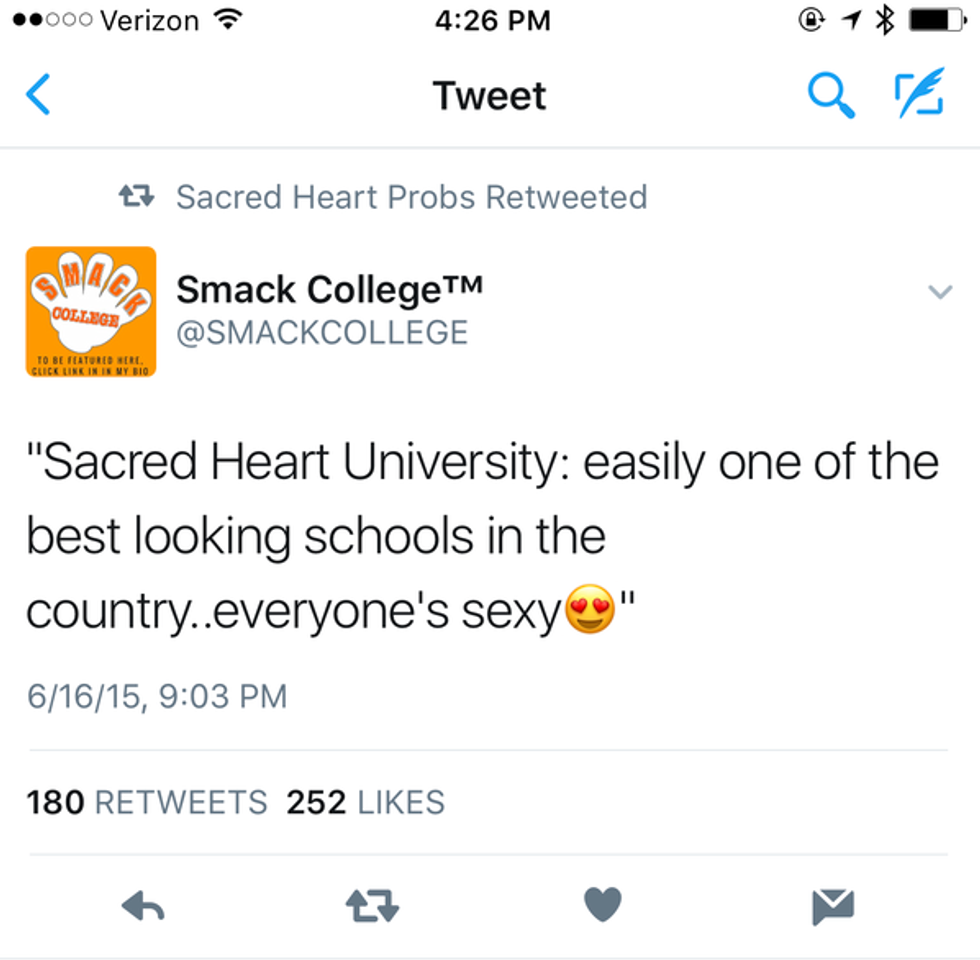
Task: Tap the tweet timestamp 6/16/15
Action: (157, 696)
